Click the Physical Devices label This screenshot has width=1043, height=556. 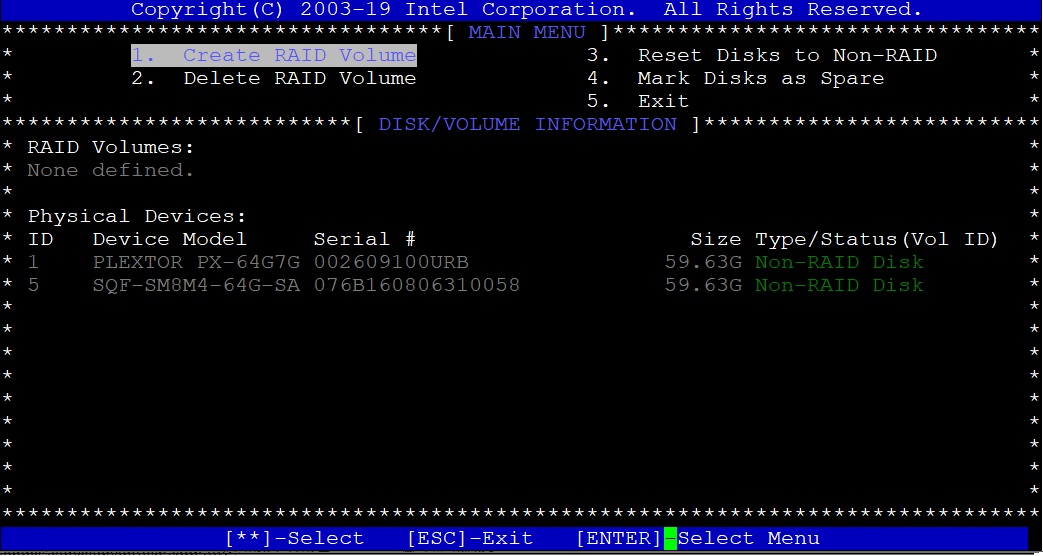tap(137, 216)
